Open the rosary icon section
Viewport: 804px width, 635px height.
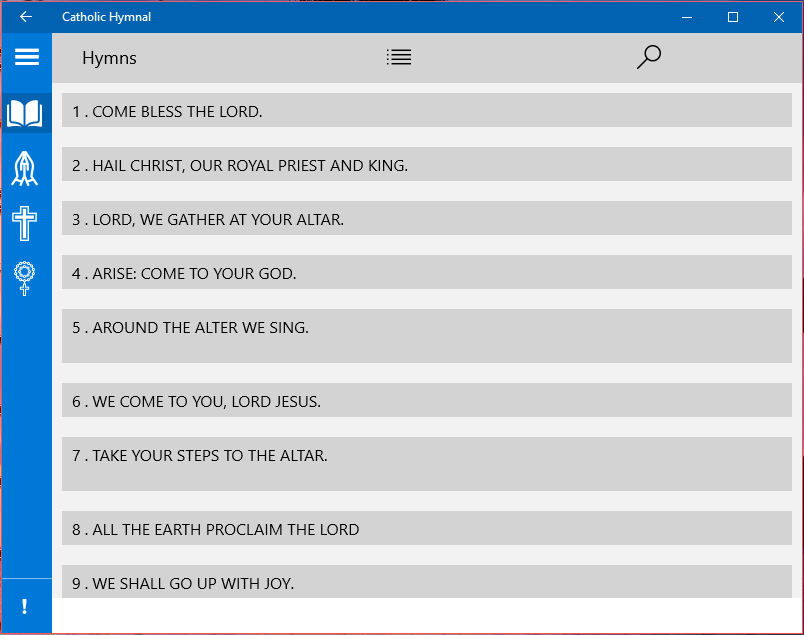25,277
